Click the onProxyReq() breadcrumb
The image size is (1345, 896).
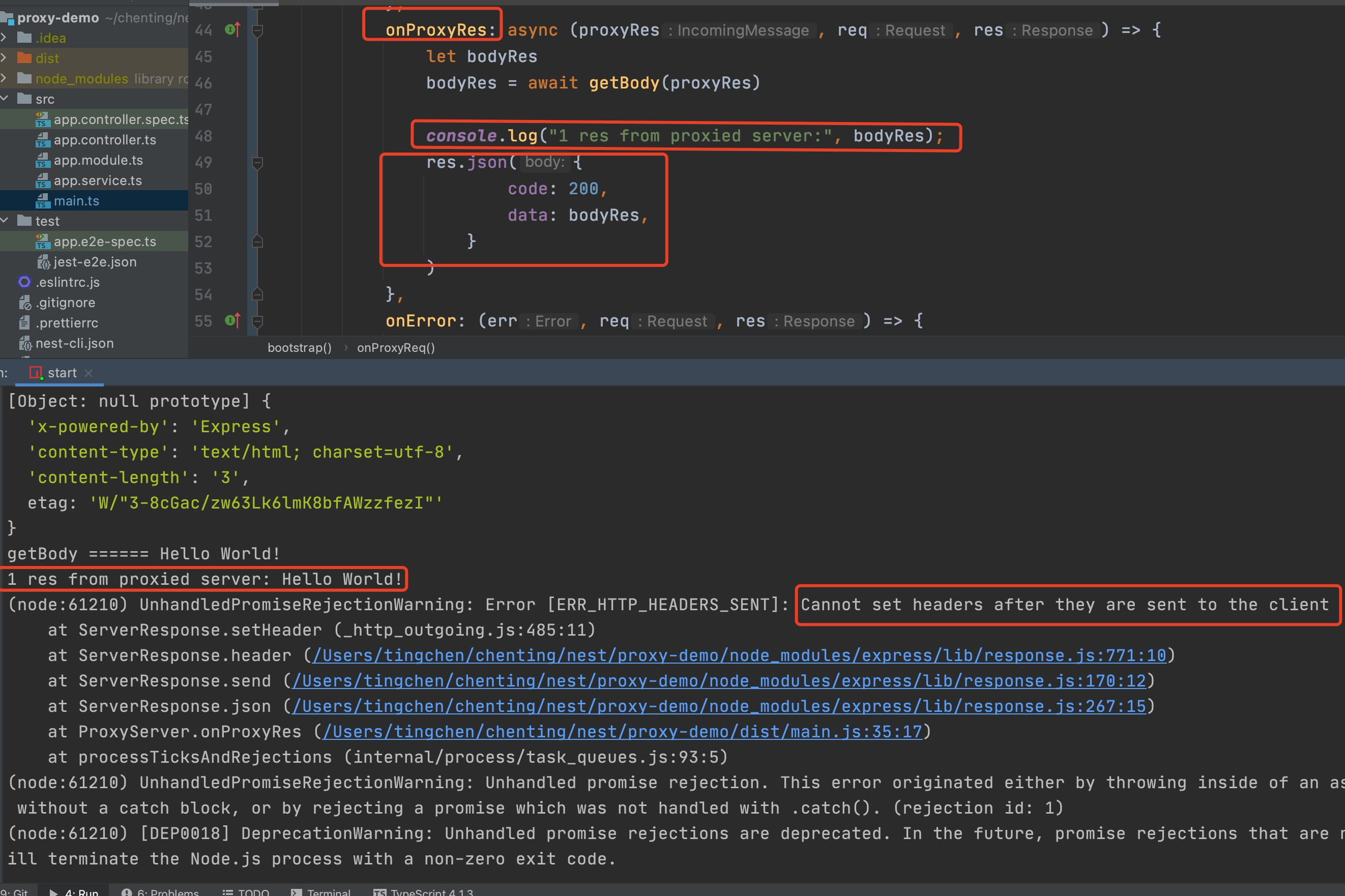396,347
